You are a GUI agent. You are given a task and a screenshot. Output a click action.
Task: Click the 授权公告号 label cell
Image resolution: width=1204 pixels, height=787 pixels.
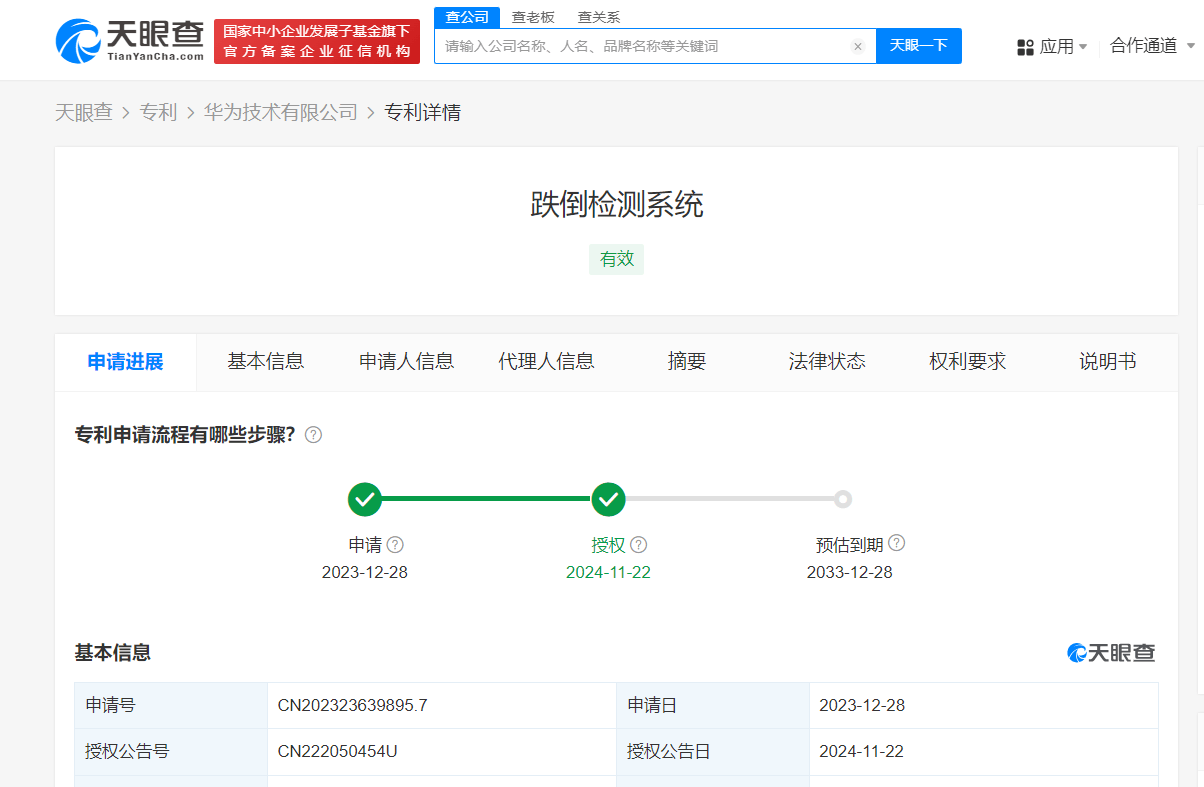pos(171,751)
